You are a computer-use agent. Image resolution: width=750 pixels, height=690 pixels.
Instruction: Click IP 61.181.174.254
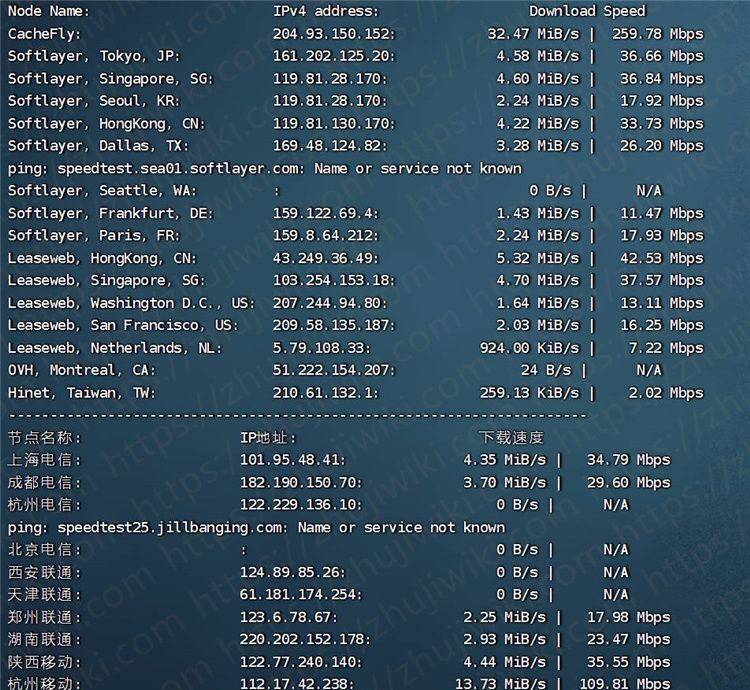301,595
